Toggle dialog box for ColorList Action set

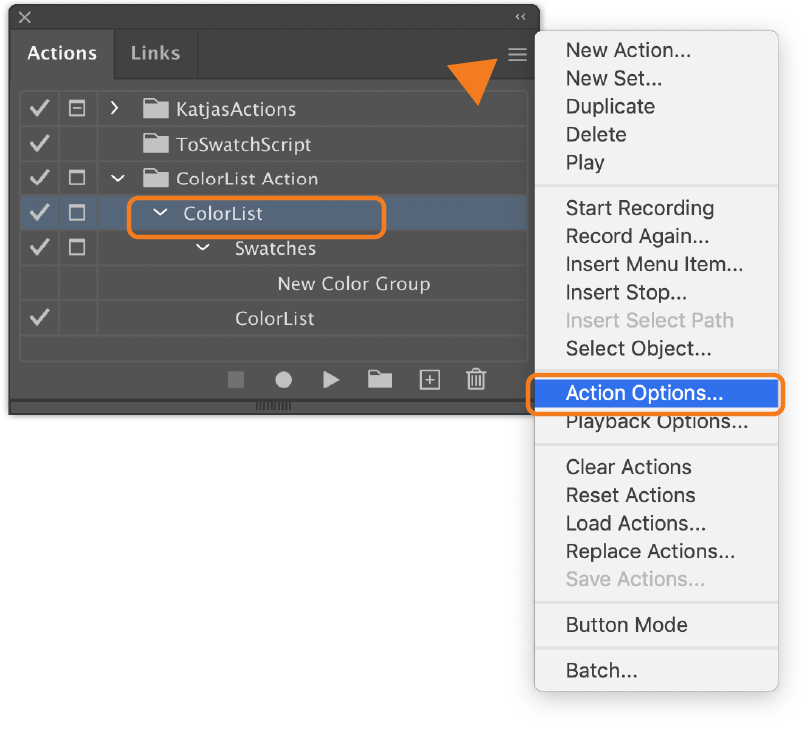pyautogui.click(x=77, y=178)
